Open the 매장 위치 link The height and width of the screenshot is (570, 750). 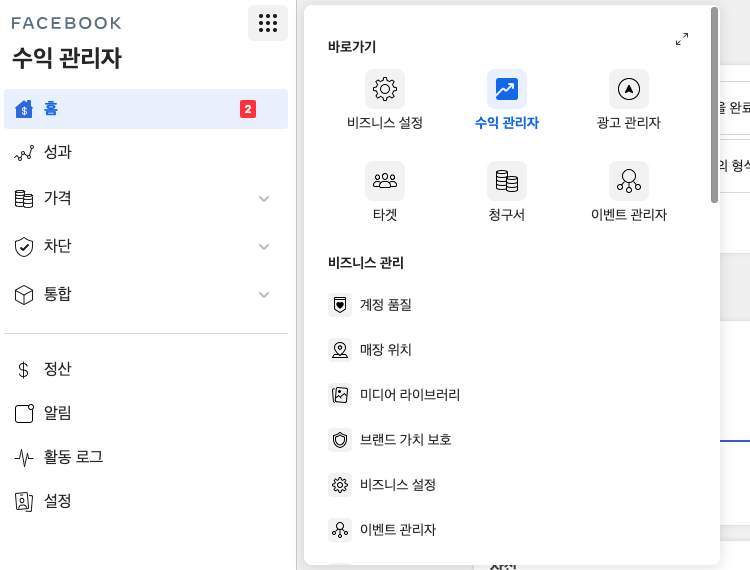click(386, 350)
